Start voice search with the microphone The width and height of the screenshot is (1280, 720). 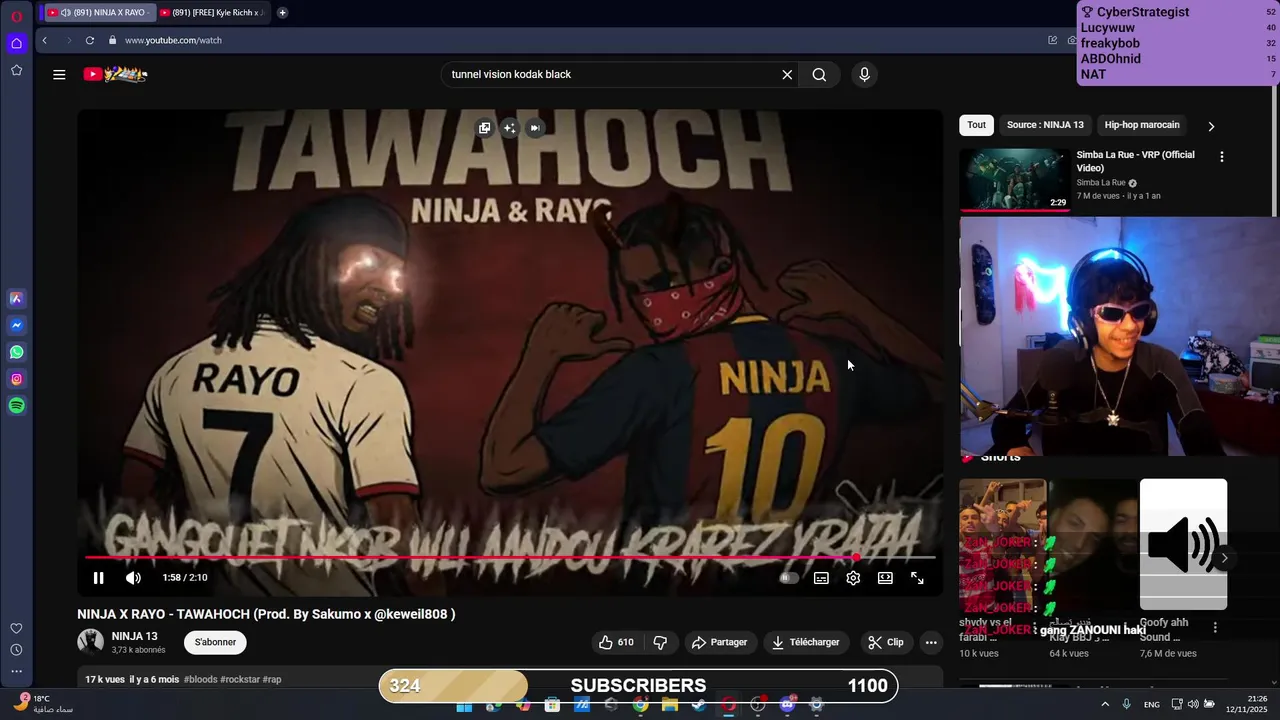coord(865,74)
